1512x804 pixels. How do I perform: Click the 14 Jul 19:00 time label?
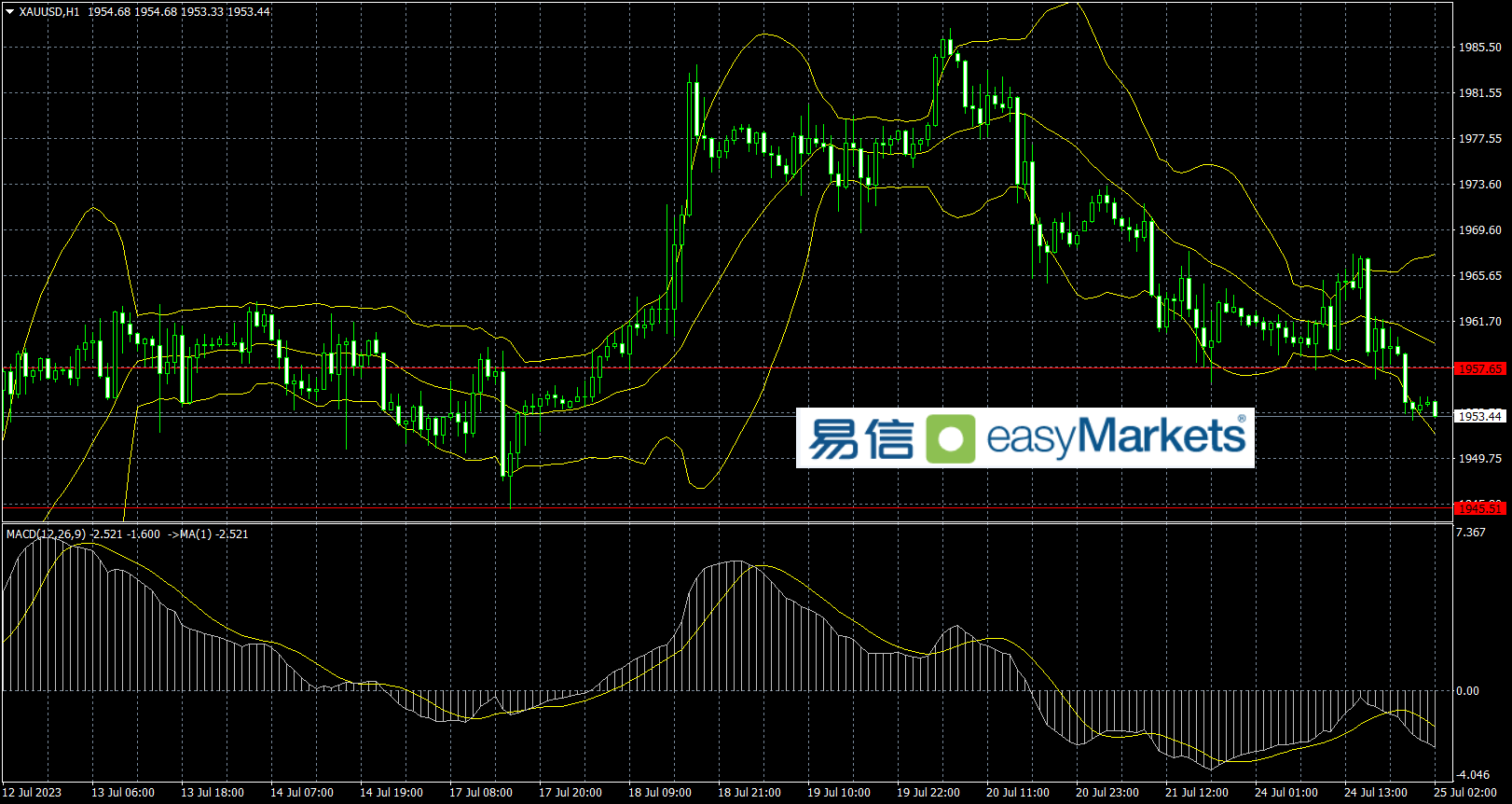pyautogui.click(x=392, y=793)
